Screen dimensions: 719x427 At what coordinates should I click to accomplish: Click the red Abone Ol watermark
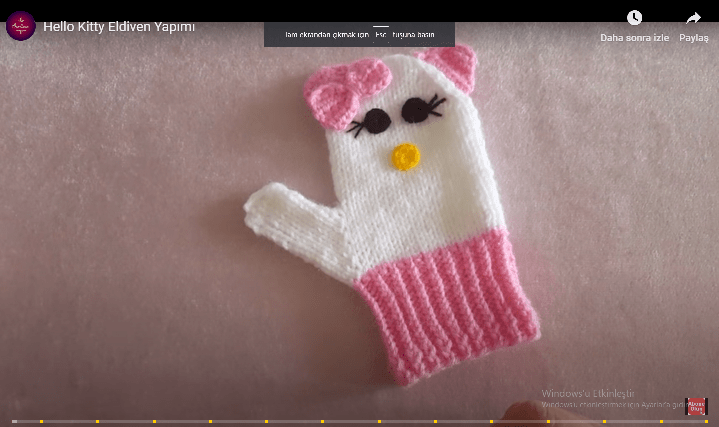(x=696, y=406)
